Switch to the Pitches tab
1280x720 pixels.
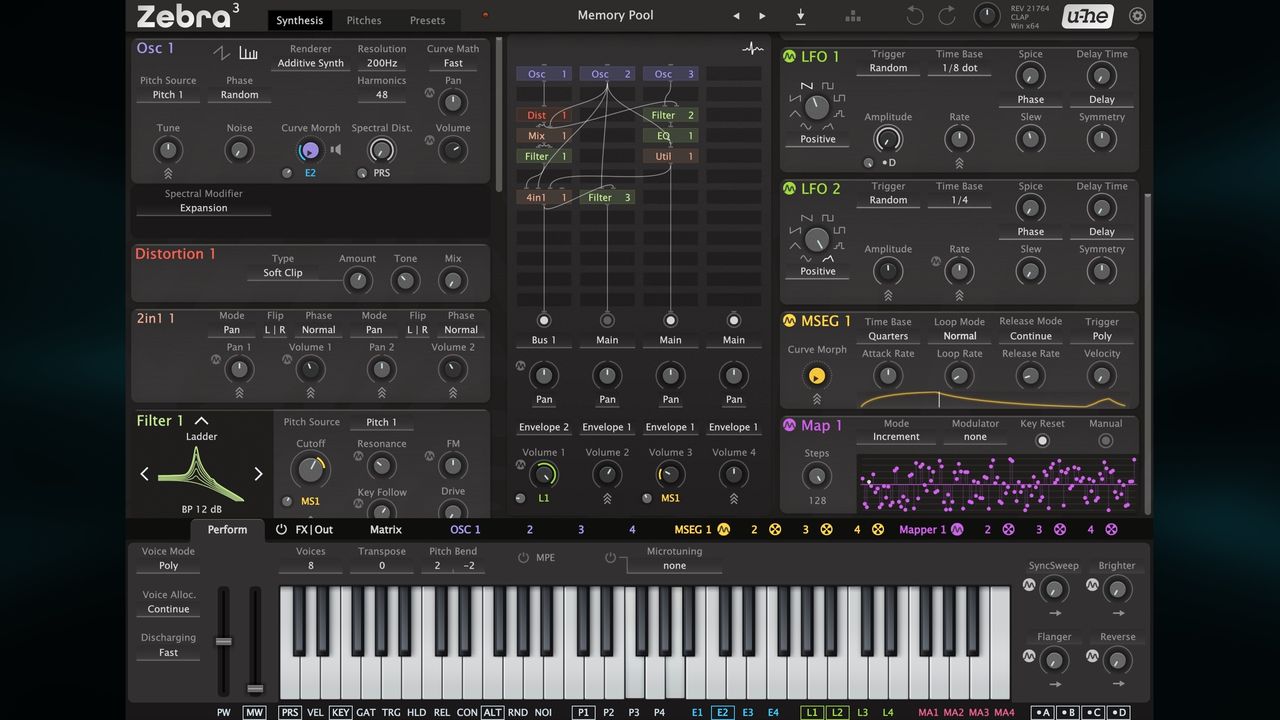pos(364,20)
